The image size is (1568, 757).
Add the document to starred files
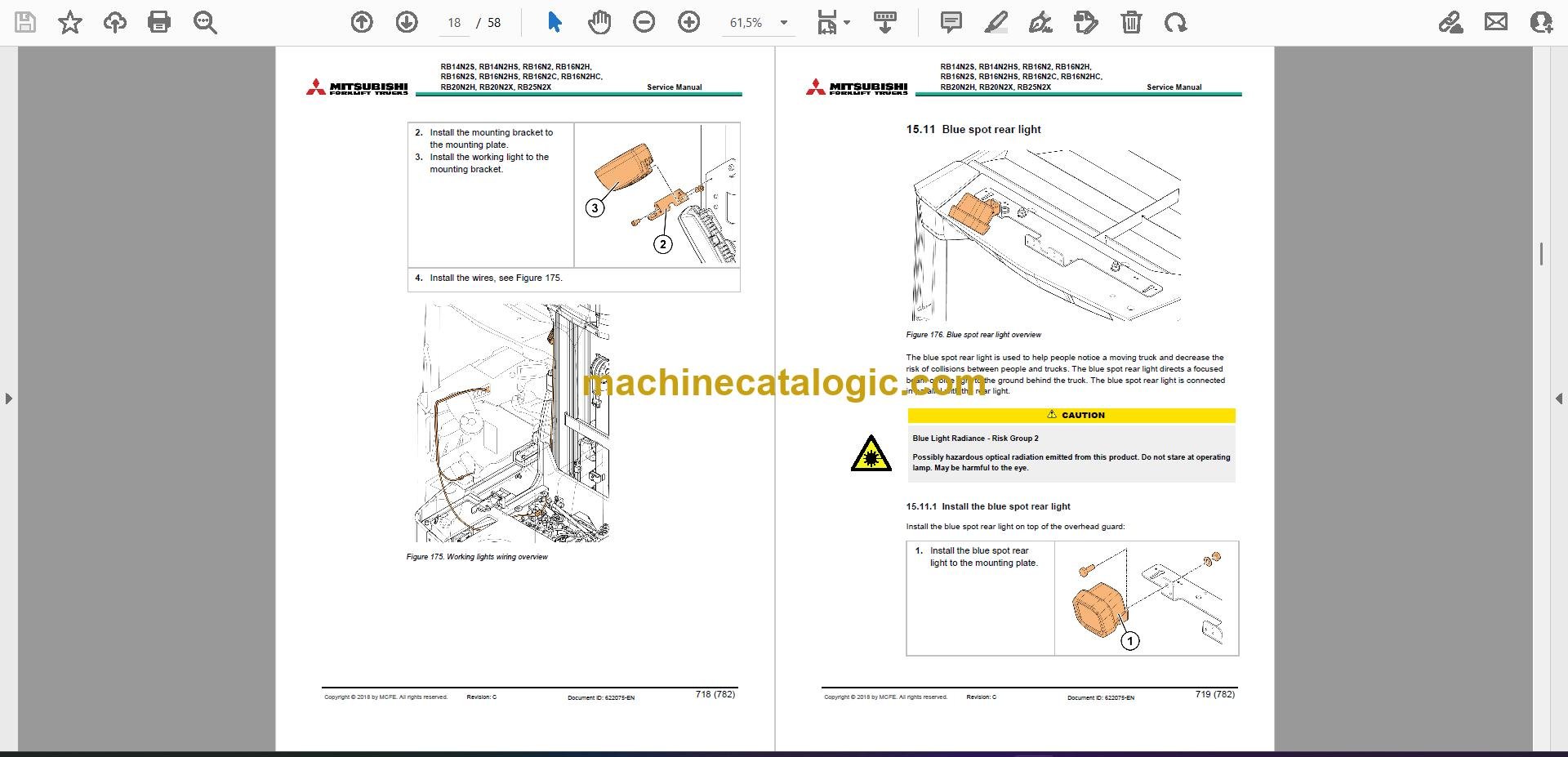click(x=70, y=22)
